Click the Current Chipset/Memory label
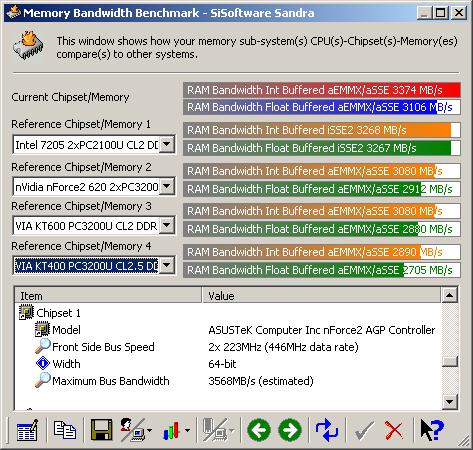 70,97
